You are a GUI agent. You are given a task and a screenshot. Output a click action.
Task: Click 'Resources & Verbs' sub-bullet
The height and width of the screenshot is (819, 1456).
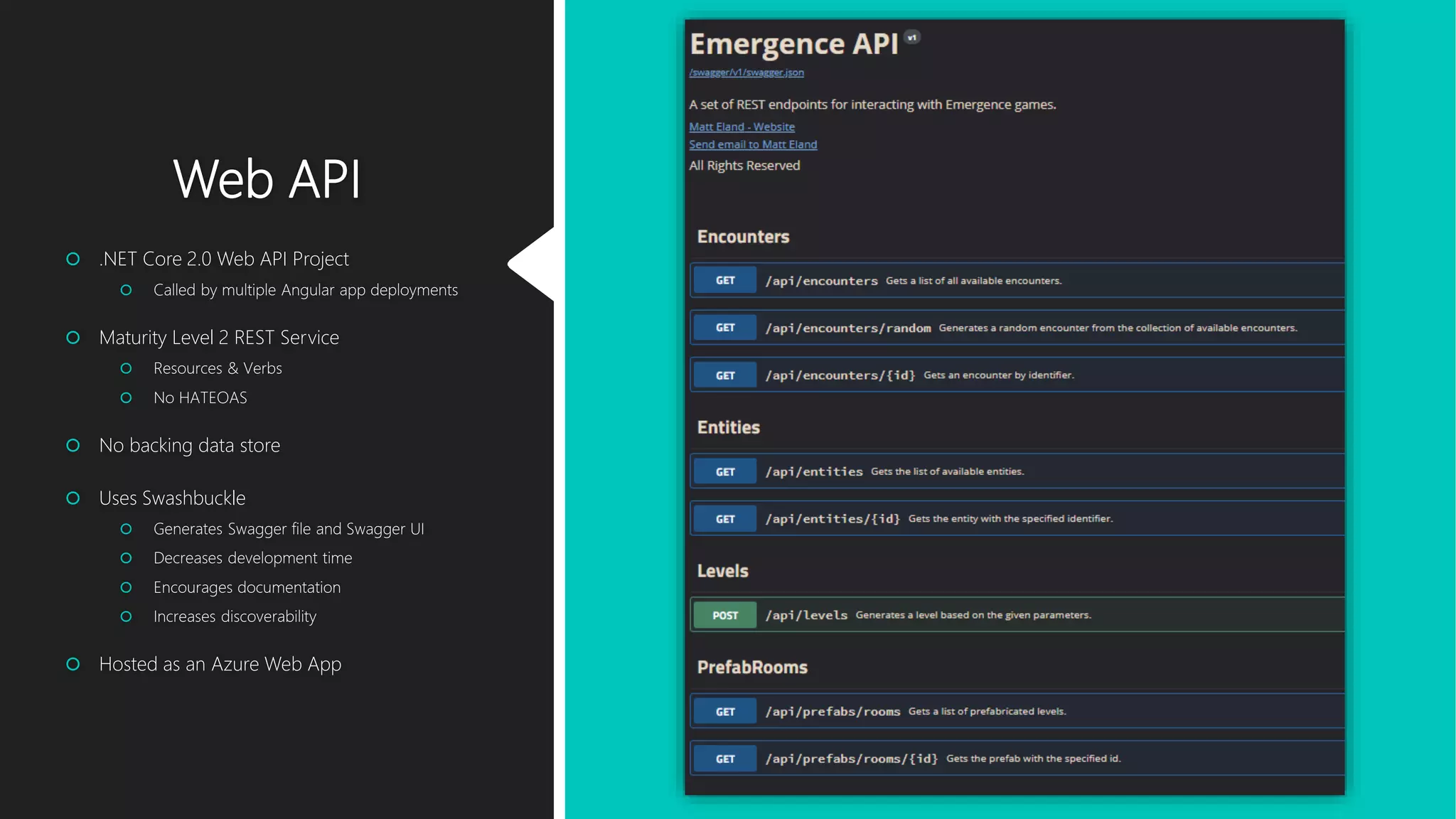coord(218,368)
